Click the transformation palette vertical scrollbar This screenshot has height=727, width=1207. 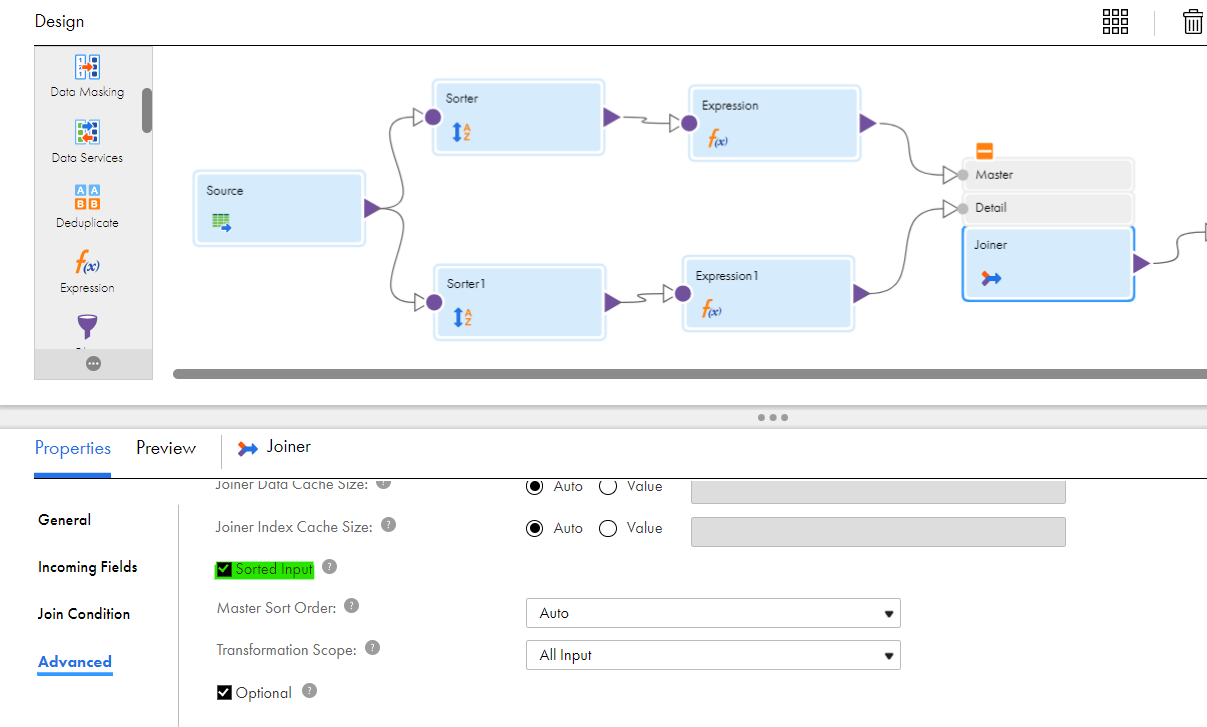click(x=147, y=110)
